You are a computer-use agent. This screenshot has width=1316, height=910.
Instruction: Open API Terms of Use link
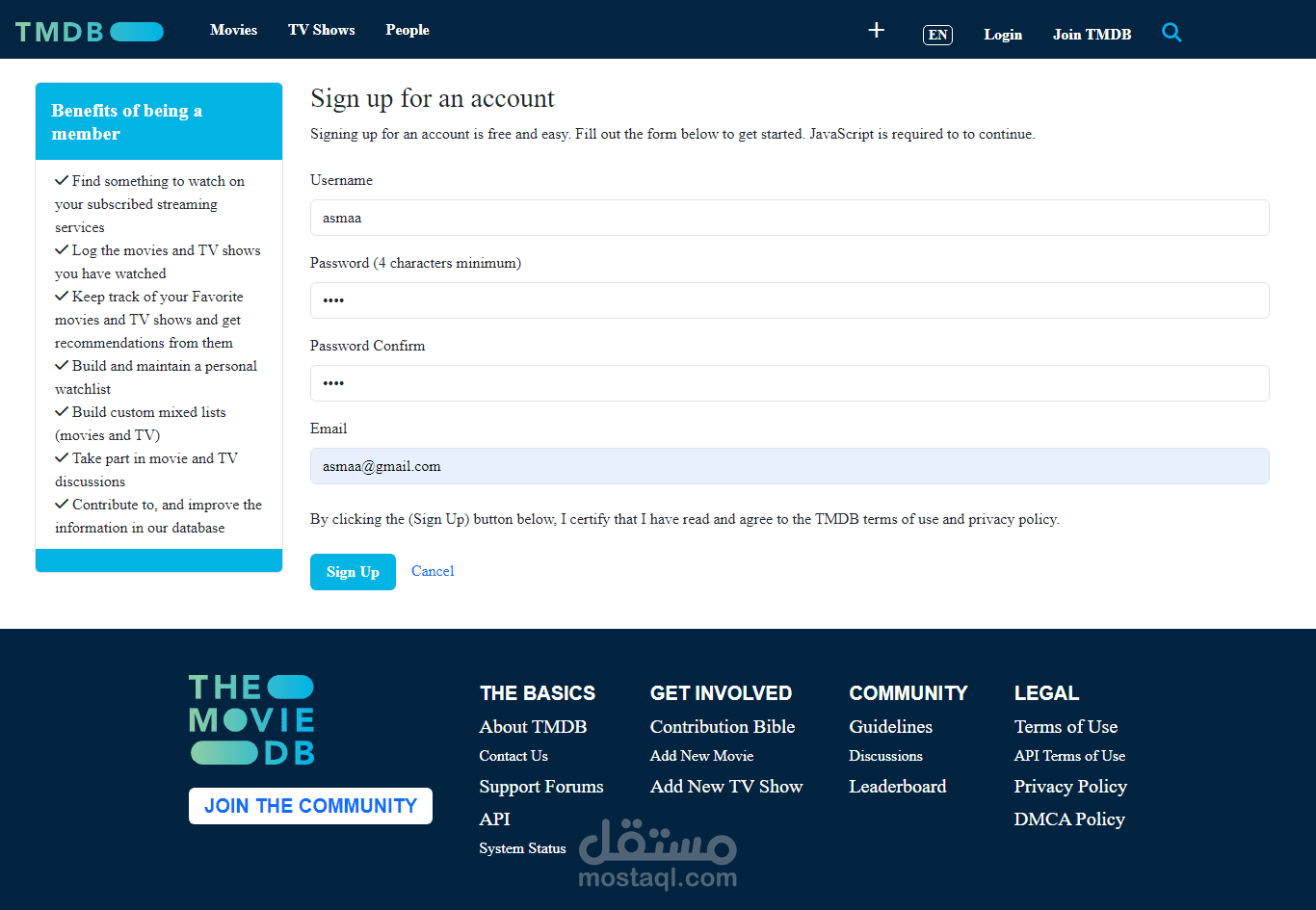pyautogui.click(x=1069, y=756)
